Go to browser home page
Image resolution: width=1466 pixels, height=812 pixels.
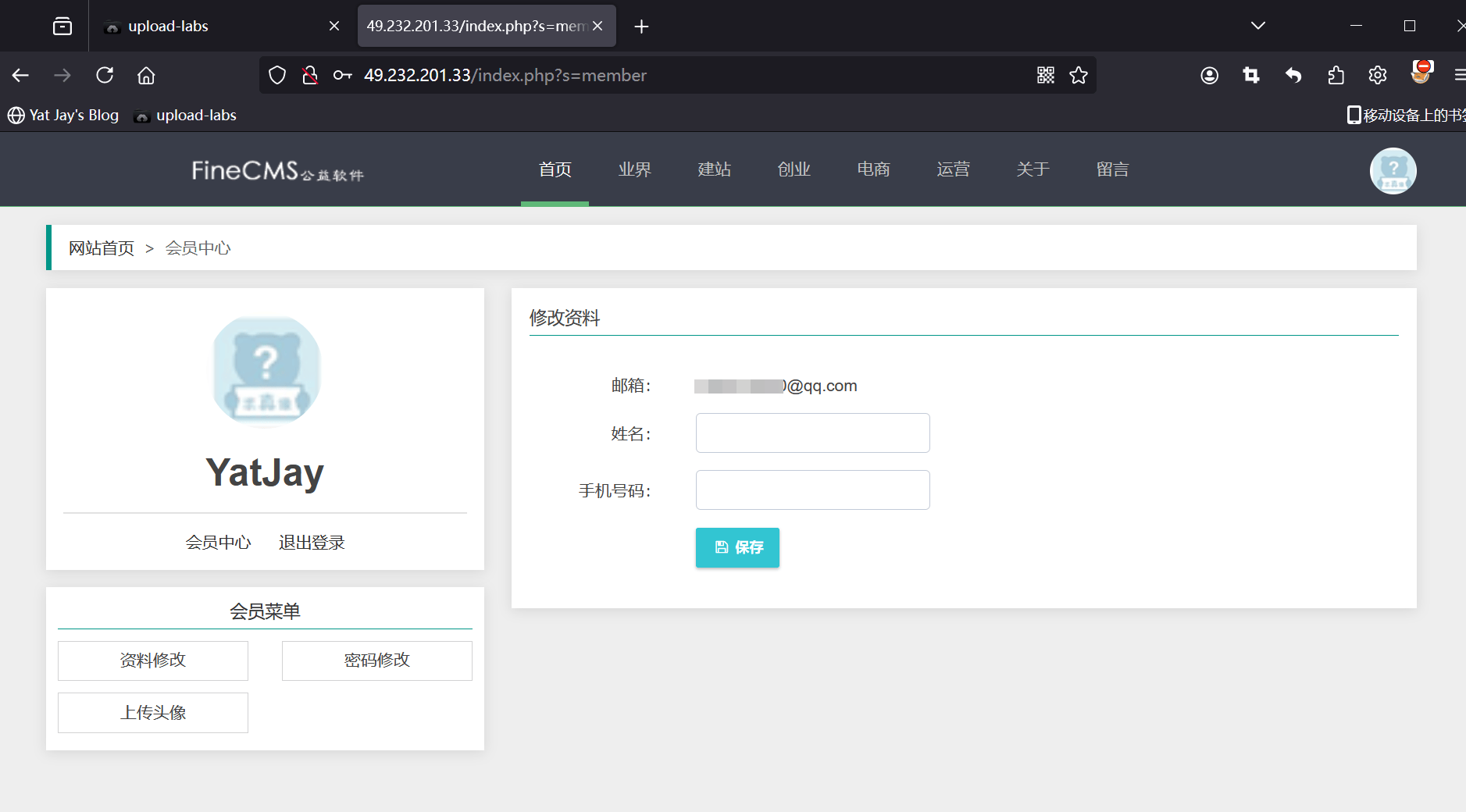(x=146, y=75)
